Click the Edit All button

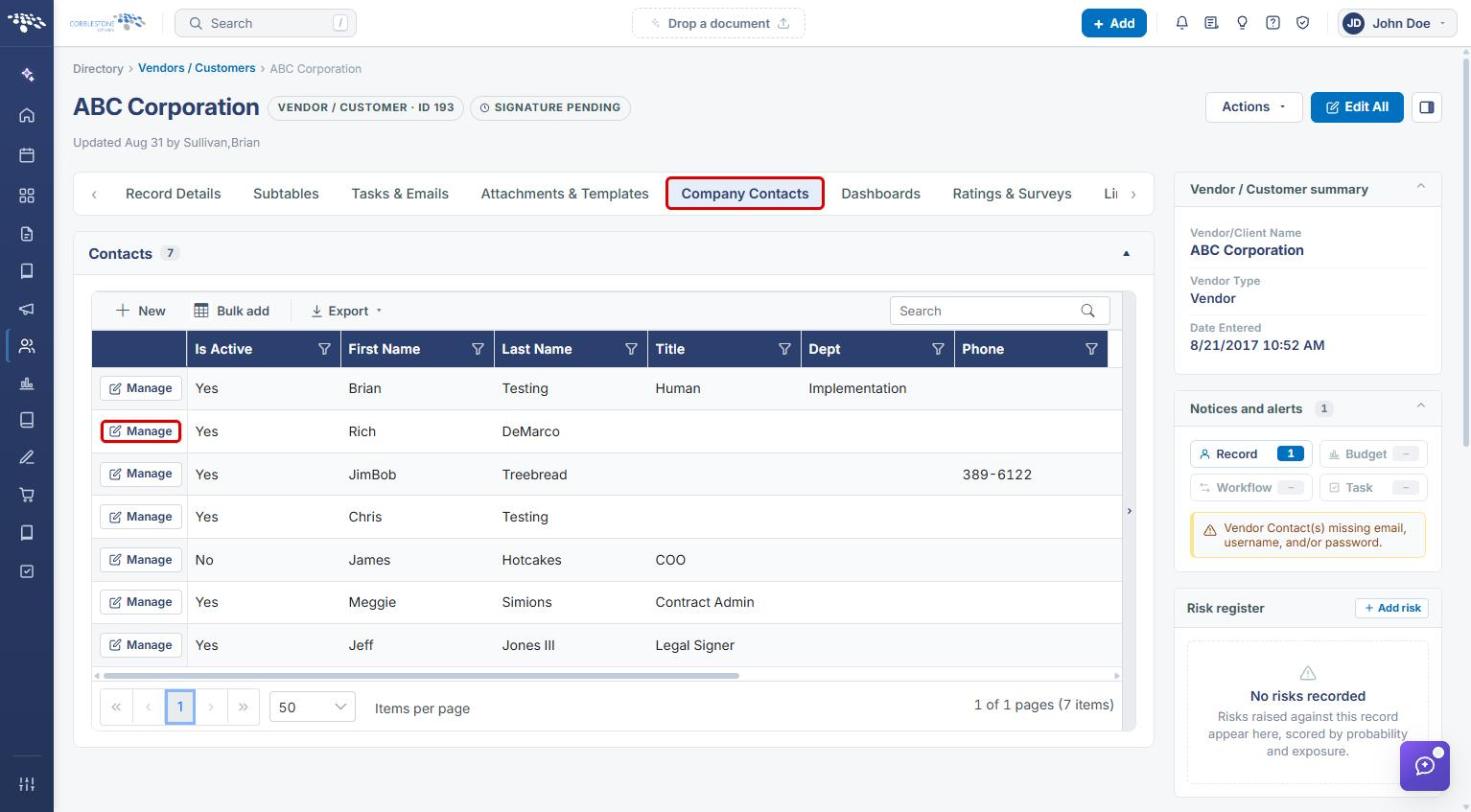click(1357, 107)
